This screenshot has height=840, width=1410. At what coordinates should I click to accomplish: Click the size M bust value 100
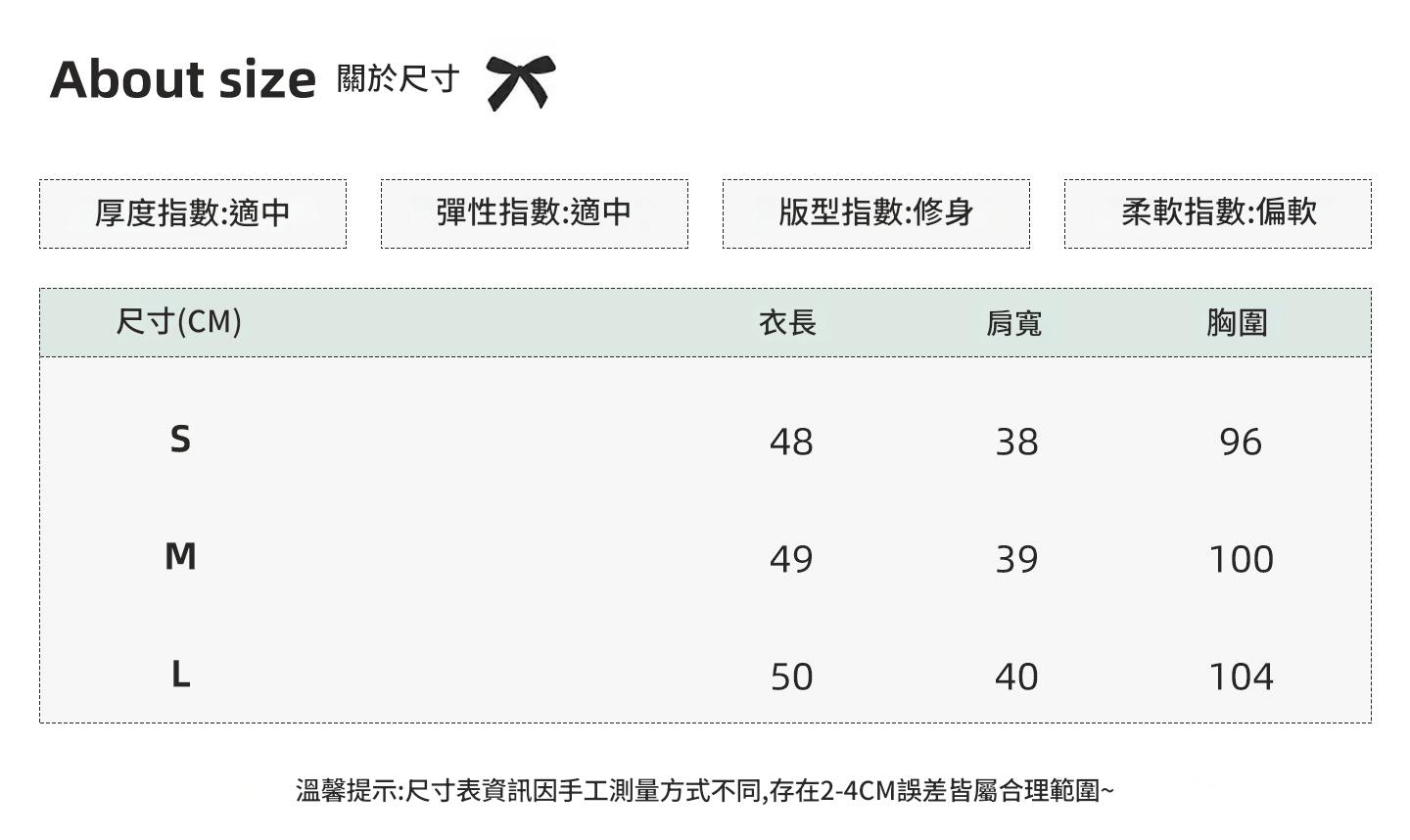click(x=1241, y=559)
